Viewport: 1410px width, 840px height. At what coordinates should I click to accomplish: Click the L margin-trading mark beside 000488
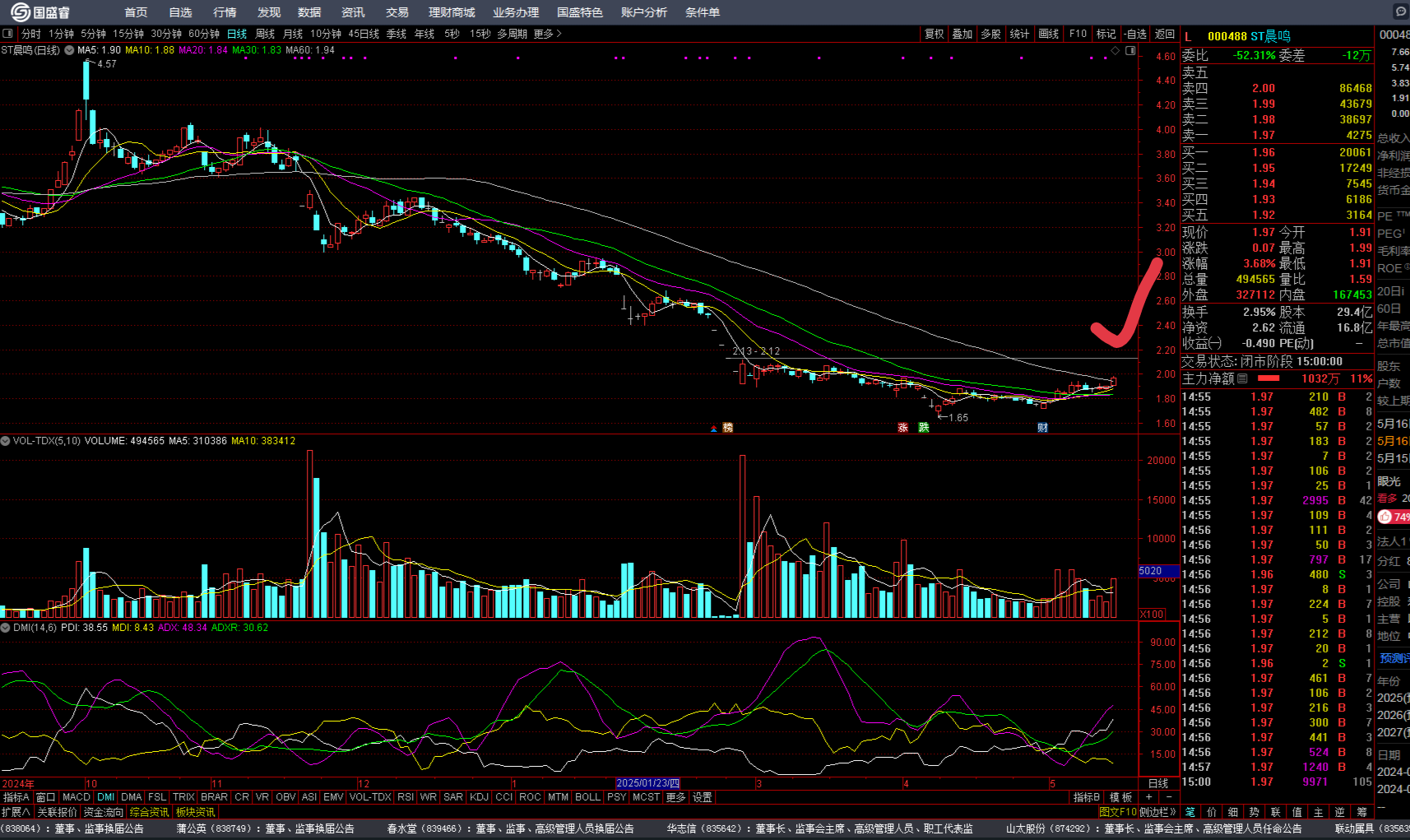coord(1188,36)
